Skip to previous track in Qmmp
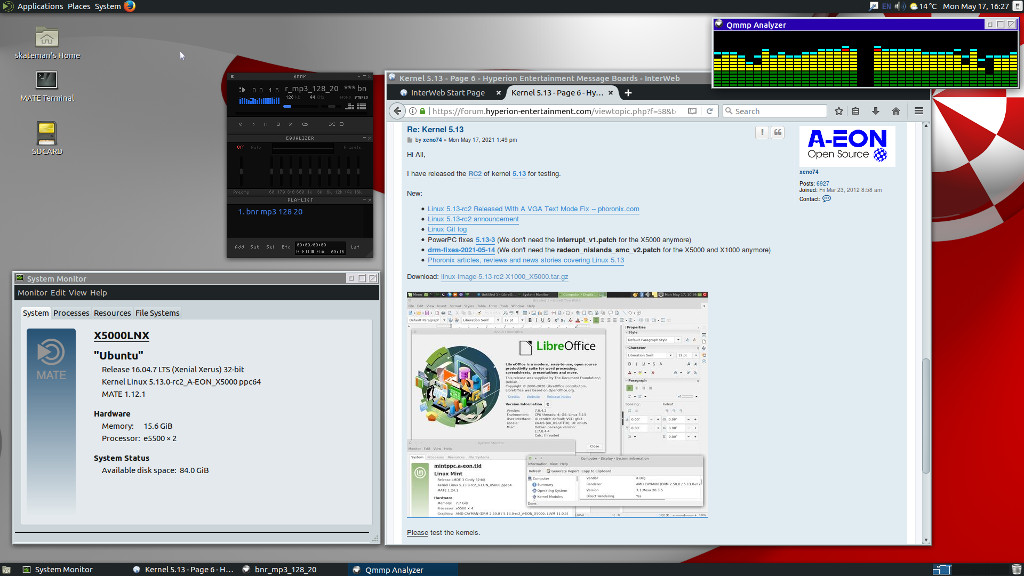The width and height of the screenshot is (1024, 576). click(240, 124)
